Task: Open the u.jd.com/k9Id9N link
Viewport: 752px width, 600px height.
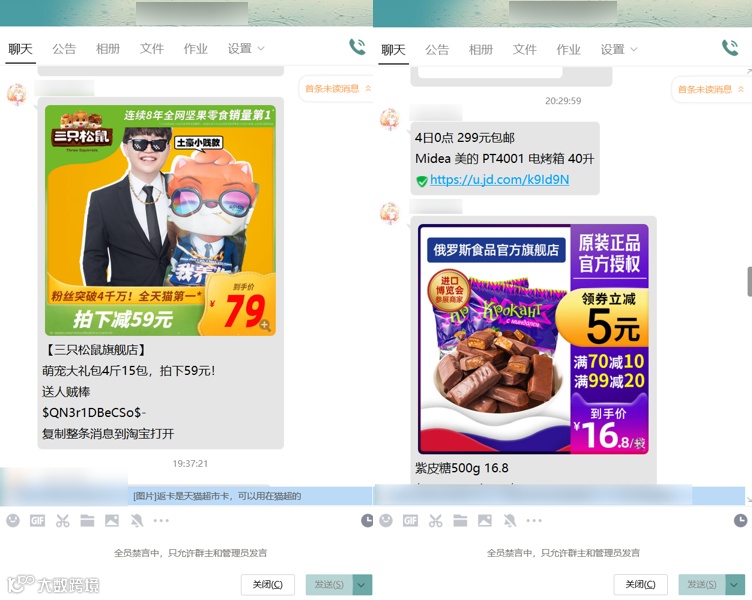Action: (x=499, y=179)
